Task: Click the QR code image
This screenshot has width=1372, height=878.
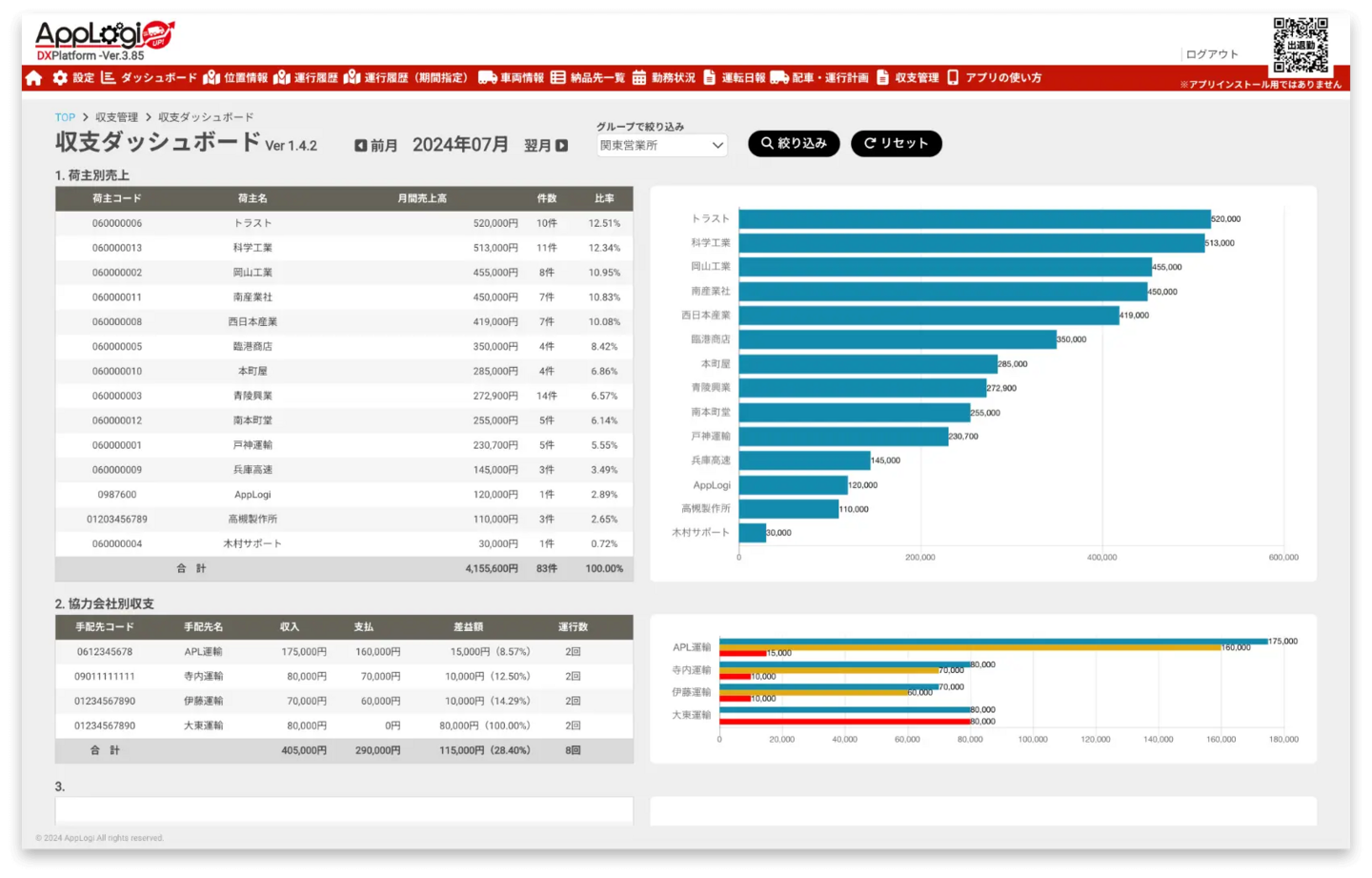Action: pos(1301,45)
